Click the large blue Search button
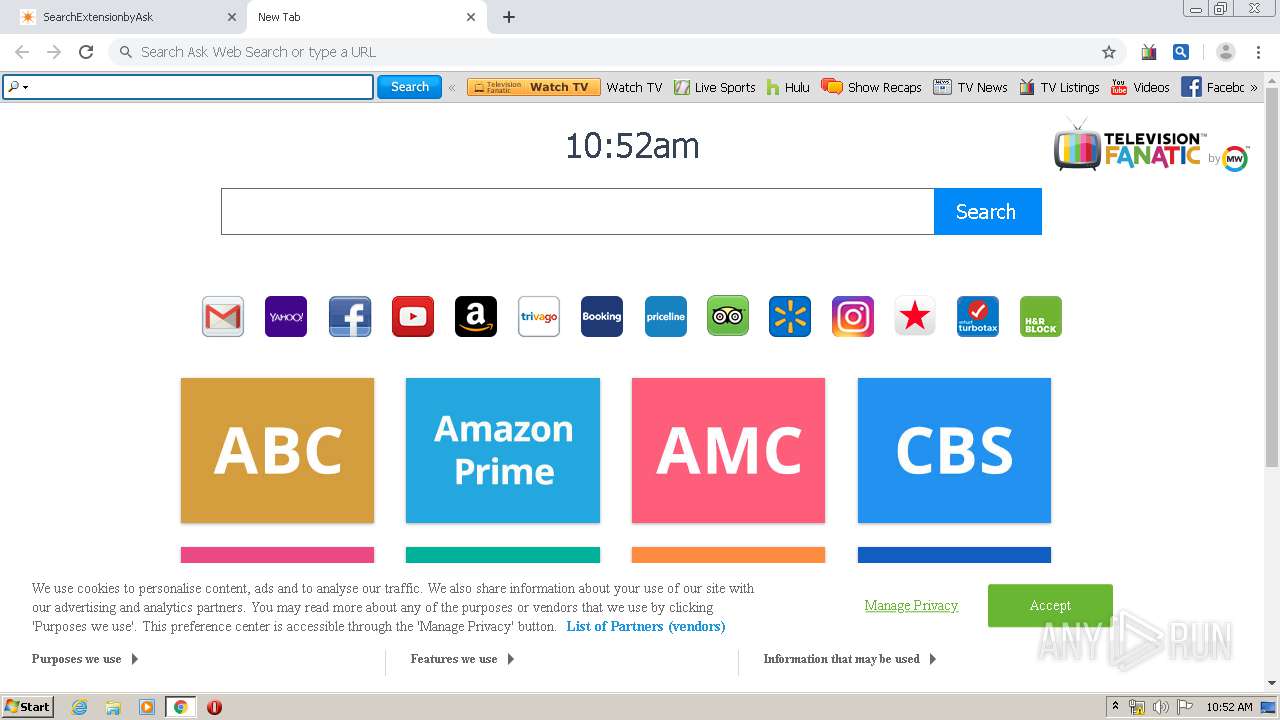The image size is (1280, 720). [x=988, y=211]
